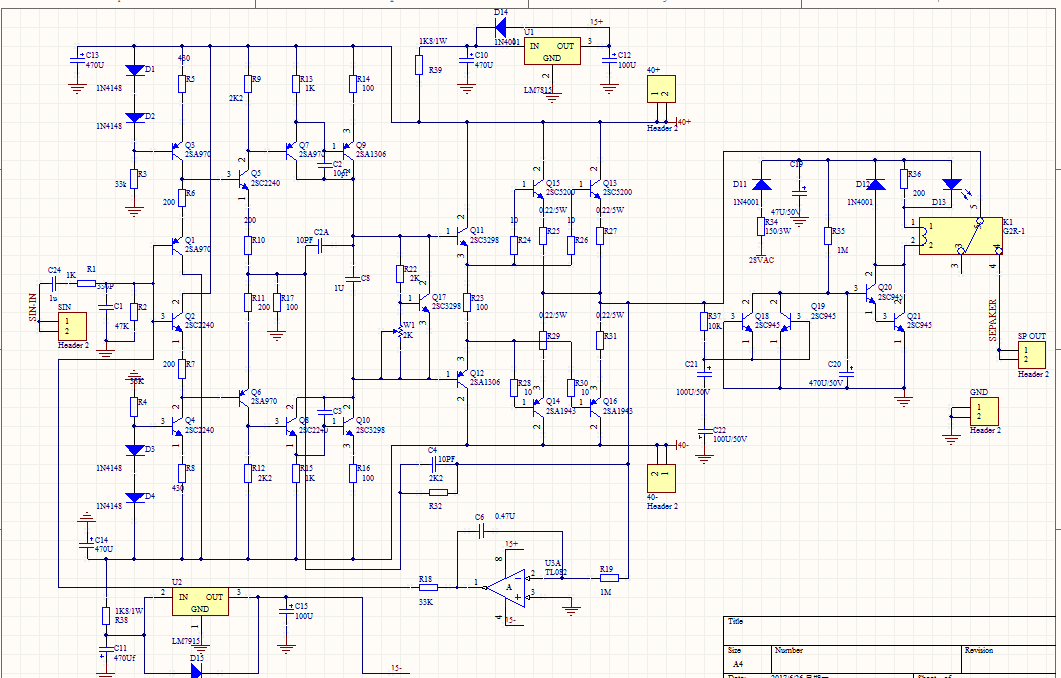Click the 28VAC power label
Viewport: 1061px width, 678px height.
761,261
